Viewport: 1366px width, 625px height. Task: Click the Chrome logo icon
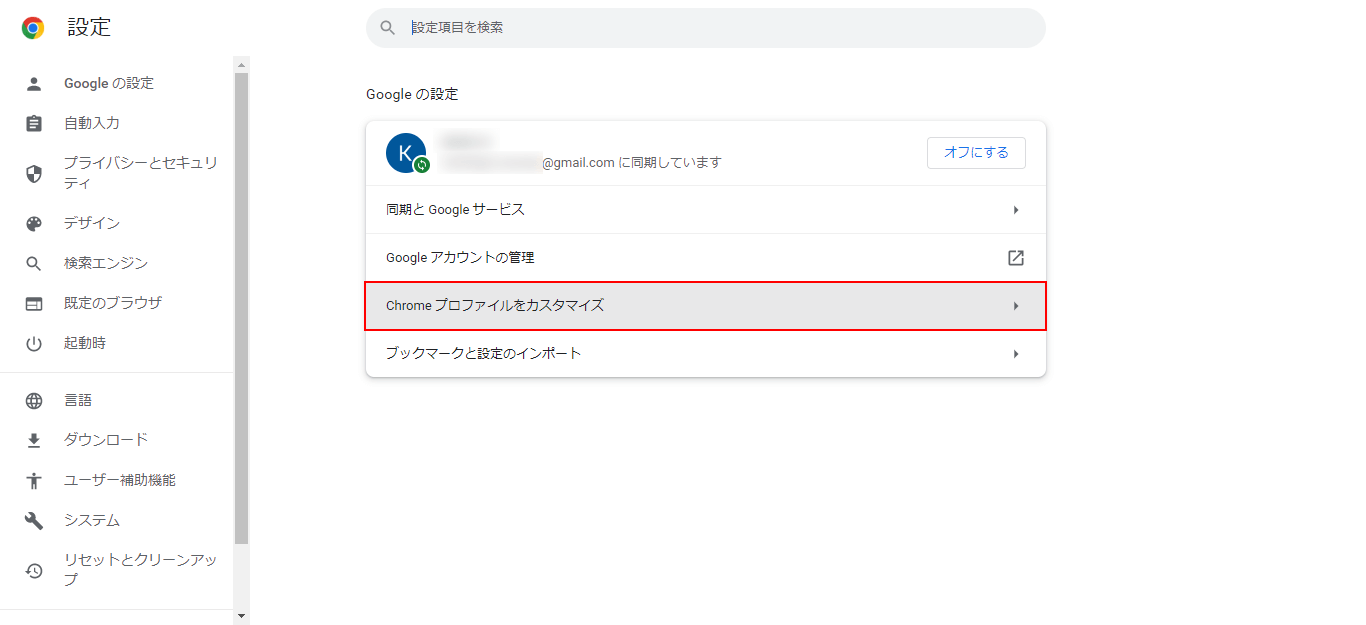(33, 28)
